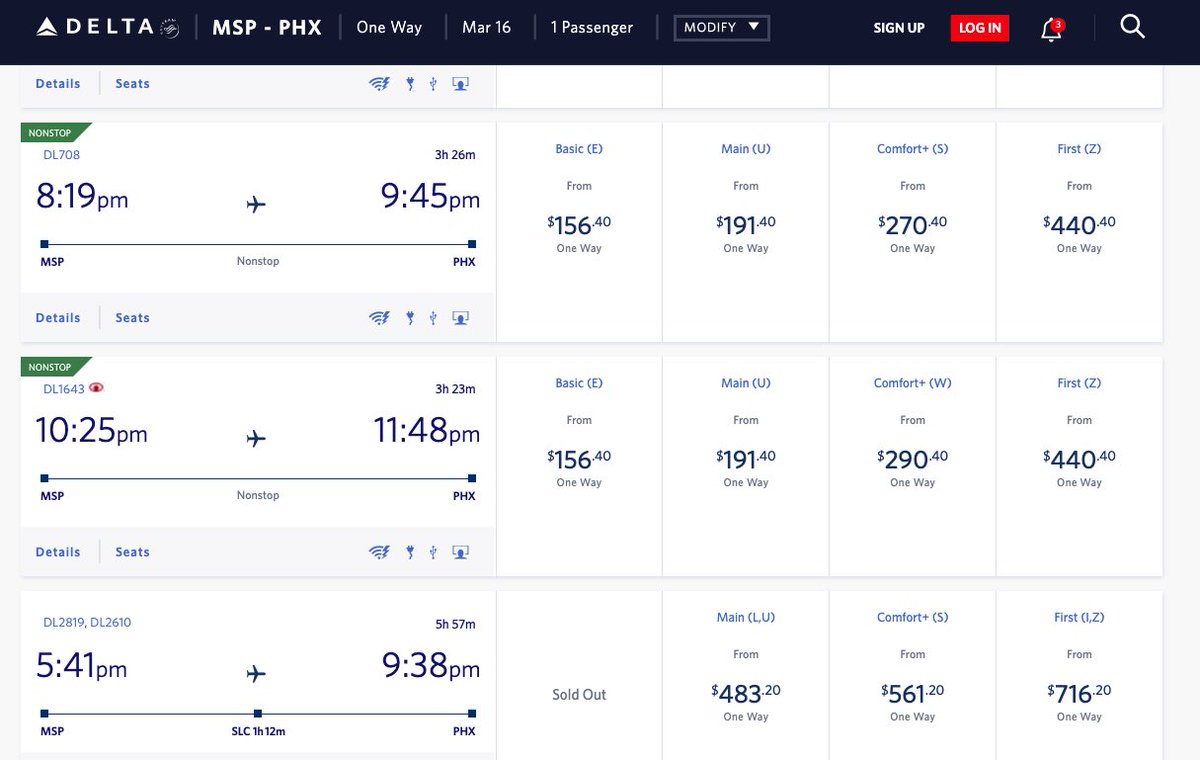Open Details for flight DL1643
This screenshot has height=760, width=1200.
coord(58,552)
